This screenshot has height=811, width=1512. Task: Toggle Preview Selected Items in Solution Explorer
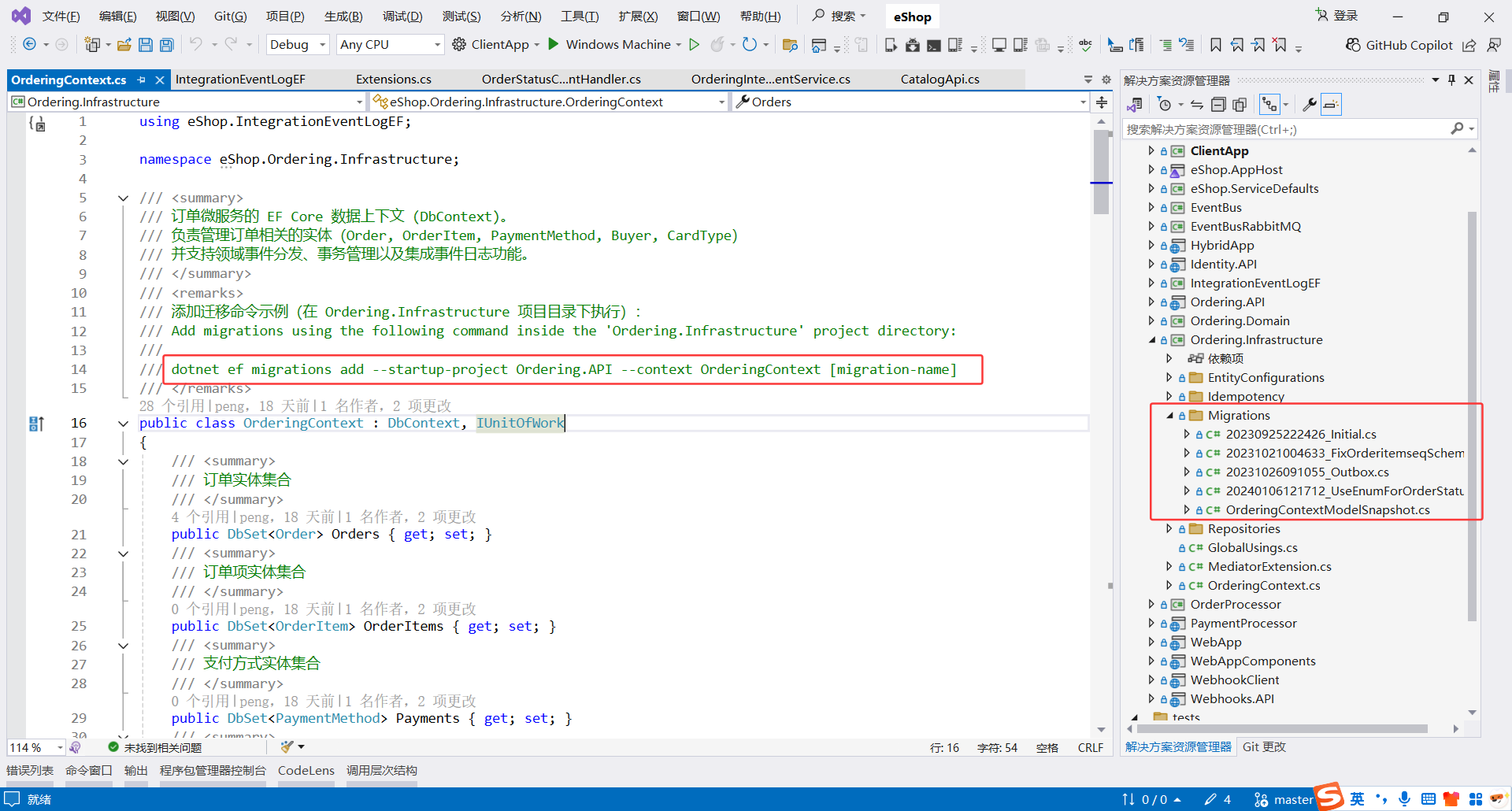click(1331, 105)
